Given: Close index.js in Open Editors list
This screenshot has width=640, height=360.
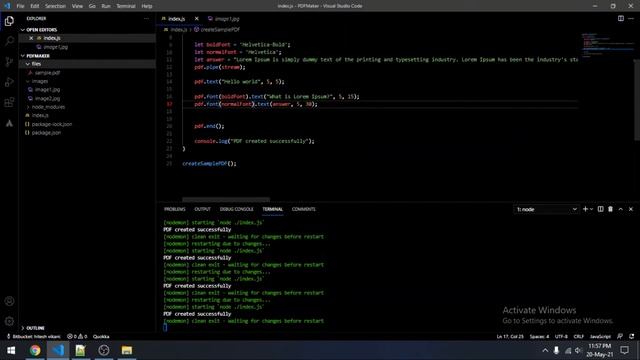Looking at the screenshot, I should (31, 38).
